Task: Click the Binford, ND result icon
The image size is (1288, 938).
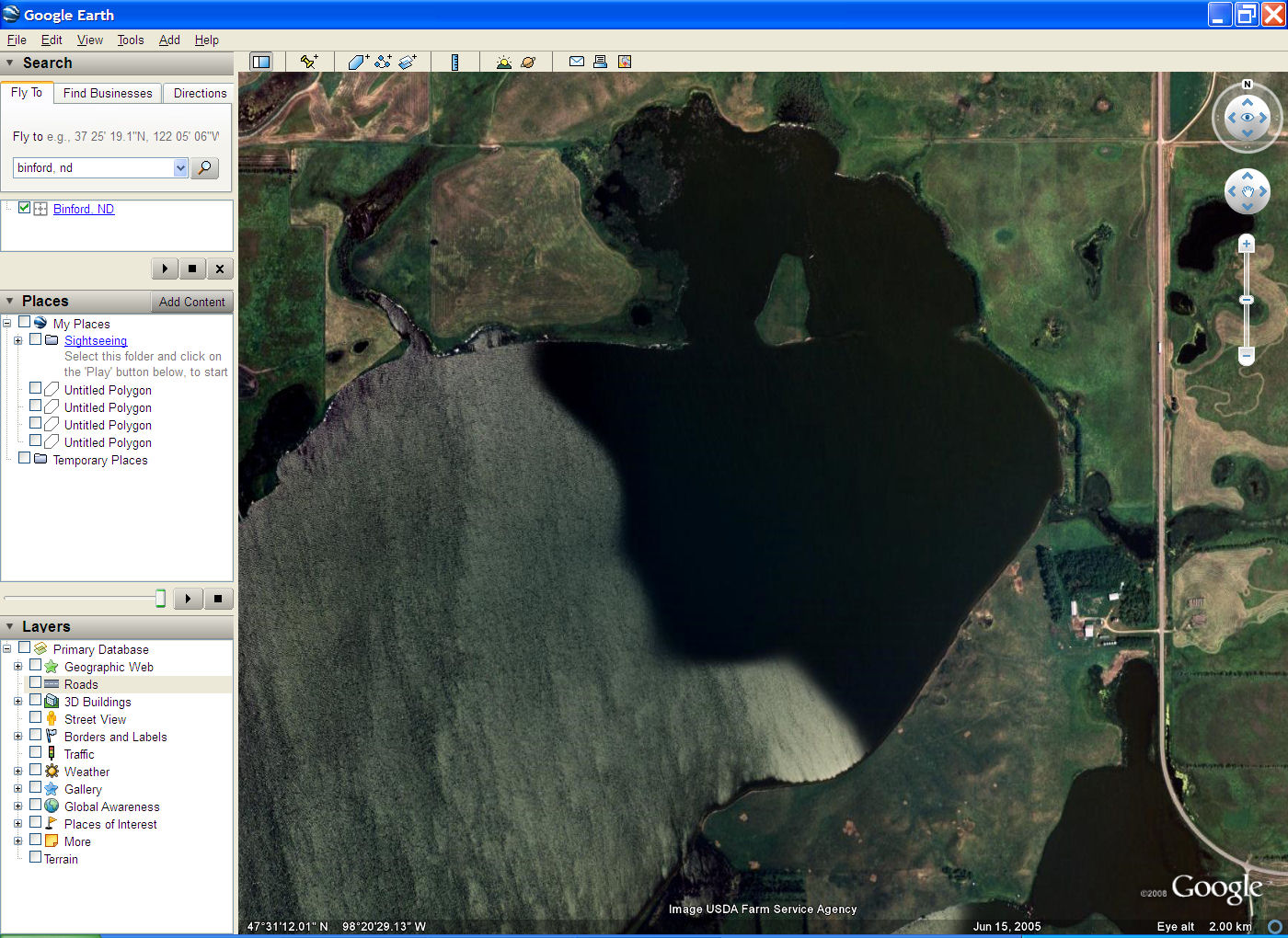Action: [x=40, y=209]
